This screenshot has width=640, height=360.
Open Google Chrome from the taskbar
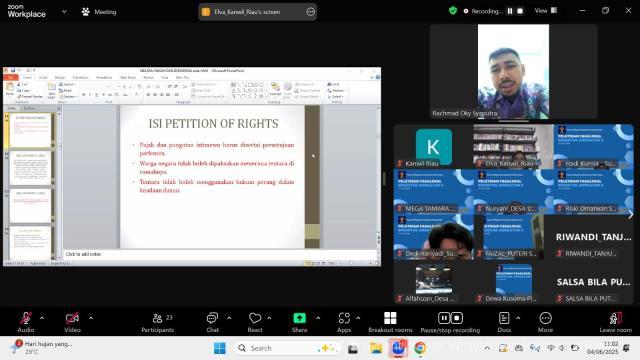420,348
